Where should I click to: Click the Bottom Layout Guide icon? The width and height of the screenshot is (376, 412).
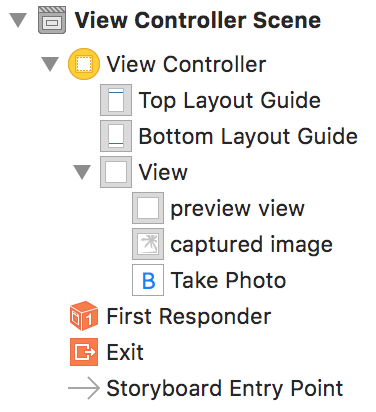point(116,136)
